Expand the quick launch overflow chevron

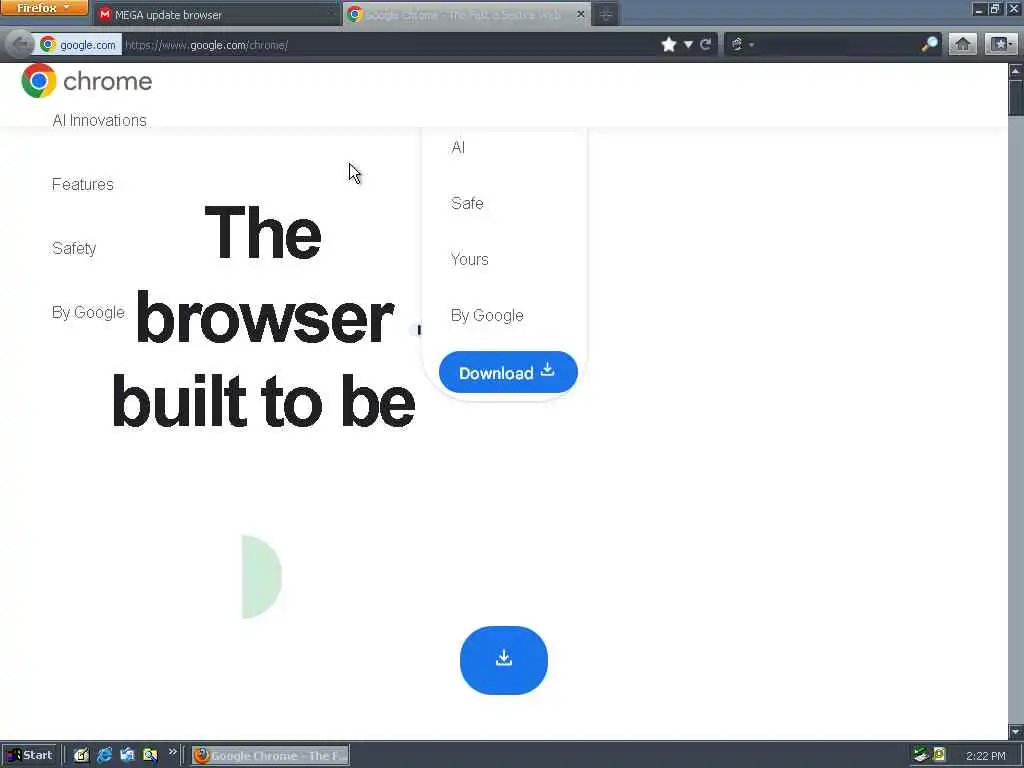coord(172,752)
